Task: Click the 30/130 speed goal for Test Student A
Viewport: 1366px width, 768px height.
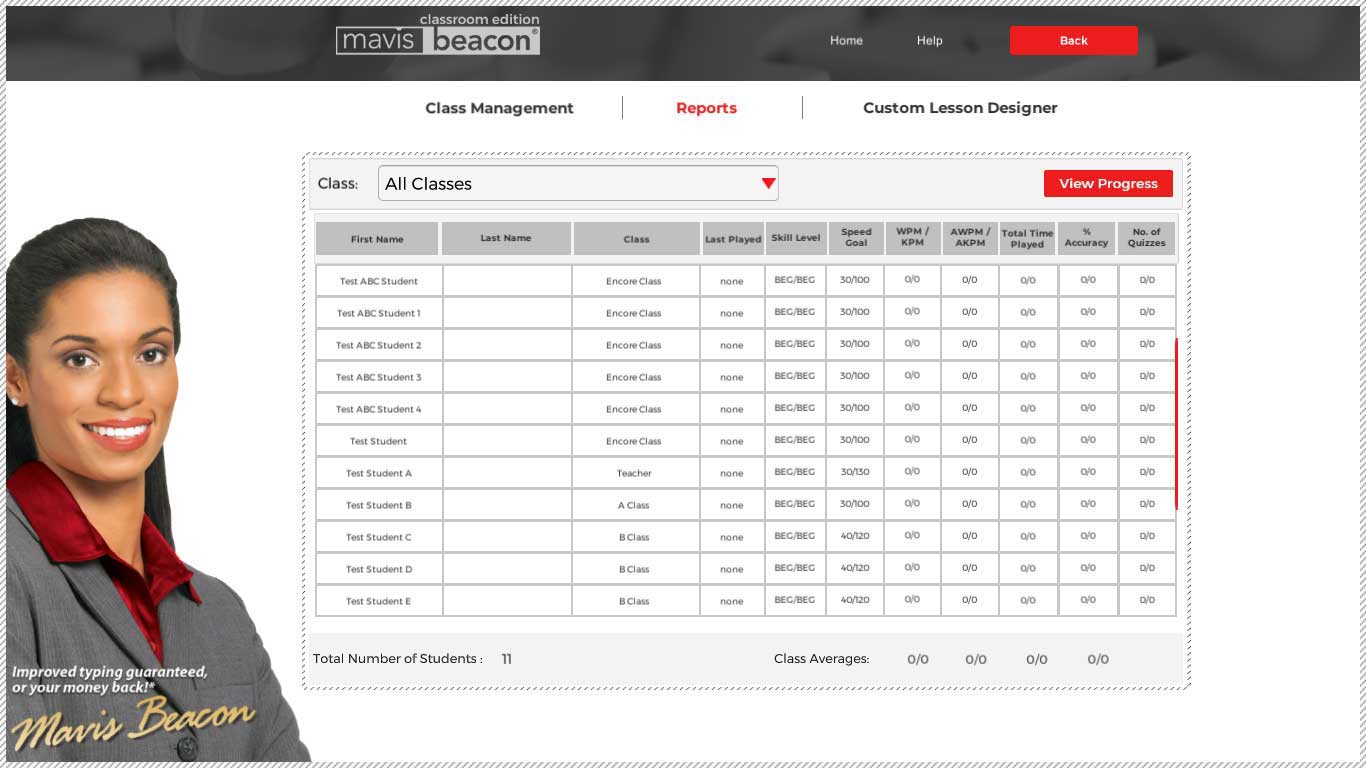Action: click(855, 472)
